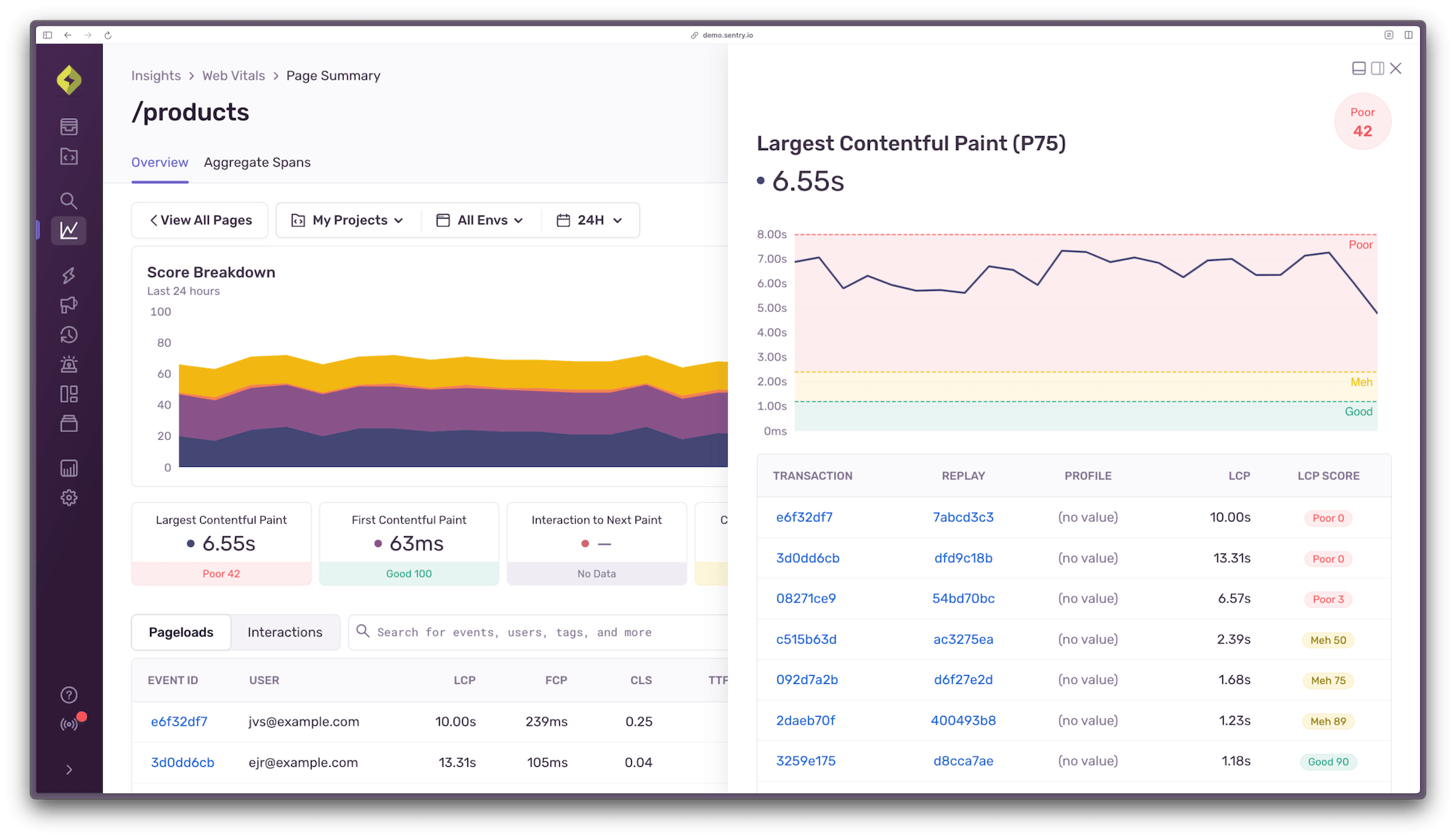Viewport: 1456px width, 839px height.
Task: Open transaction 08271ce9 in detail panel
Action: (806, 599)
